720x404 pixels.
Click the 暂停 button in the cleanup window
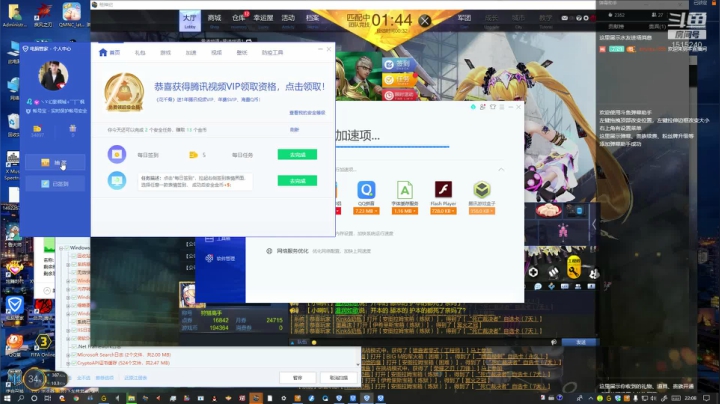[x=298, y=378]
